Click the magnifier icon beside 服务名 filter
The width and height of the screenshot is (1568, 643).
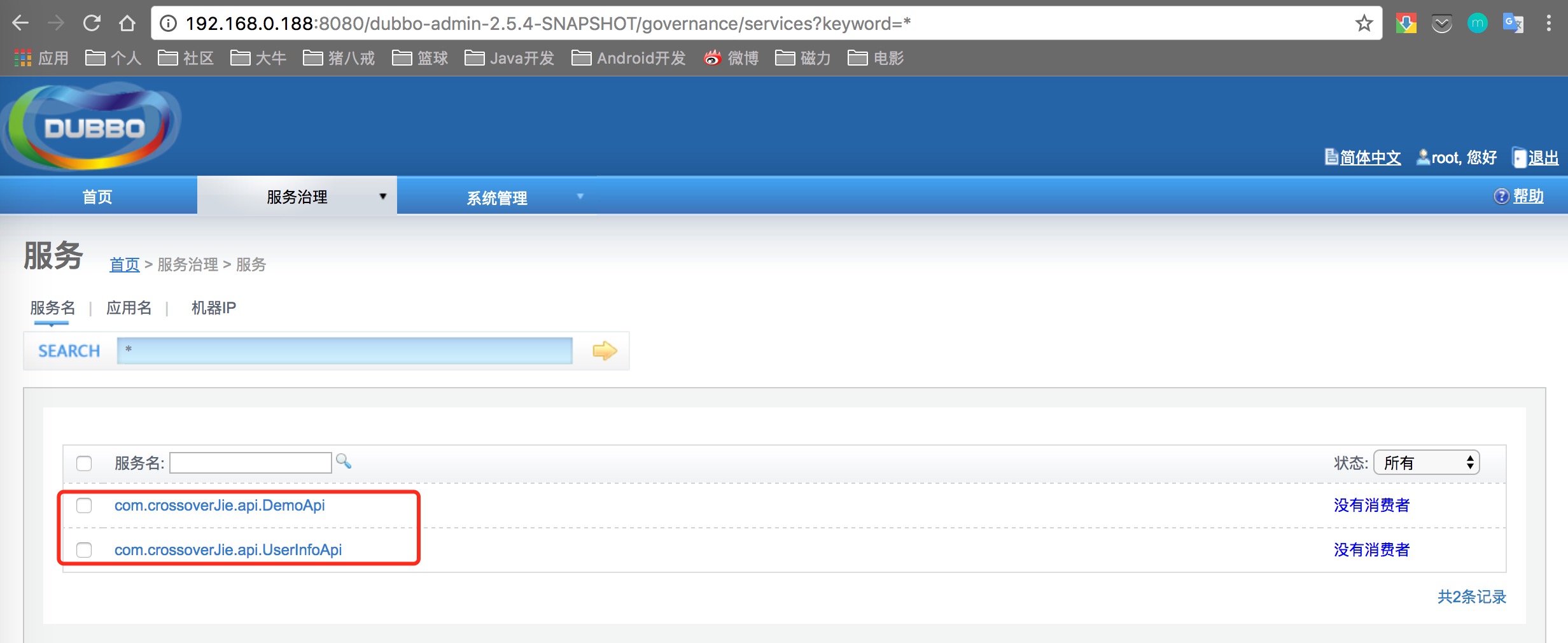click(344, 461)
